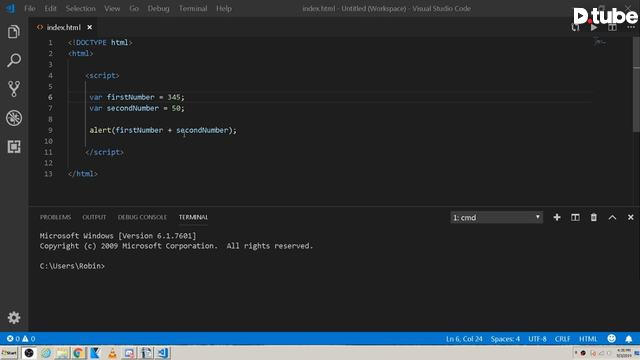Open the Debug menu

158,9
